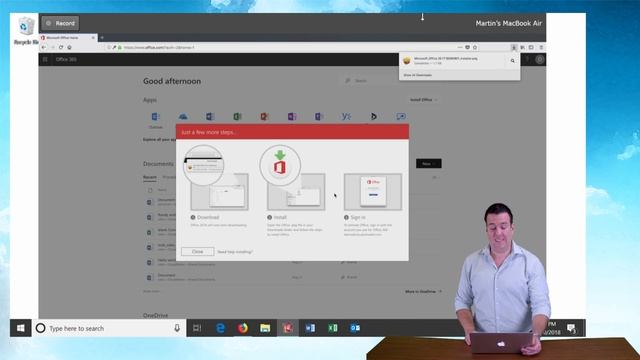Bookmark this page with the star

click(x=475, y=47)
